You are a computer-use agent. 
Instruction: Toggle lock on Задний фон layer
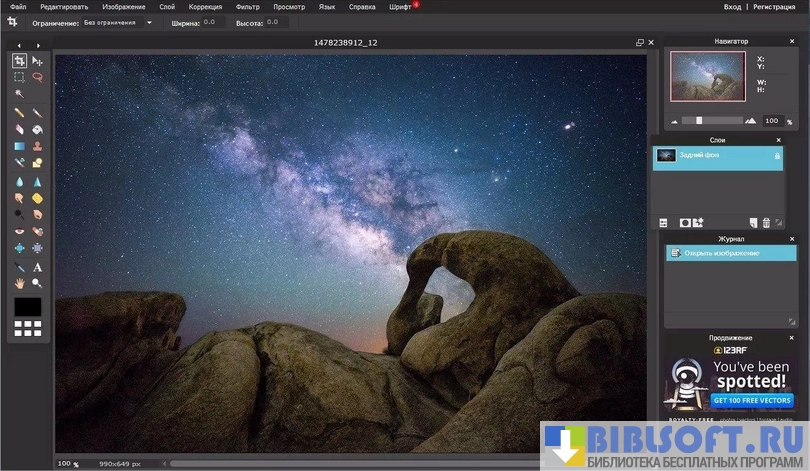coord(776,156)
